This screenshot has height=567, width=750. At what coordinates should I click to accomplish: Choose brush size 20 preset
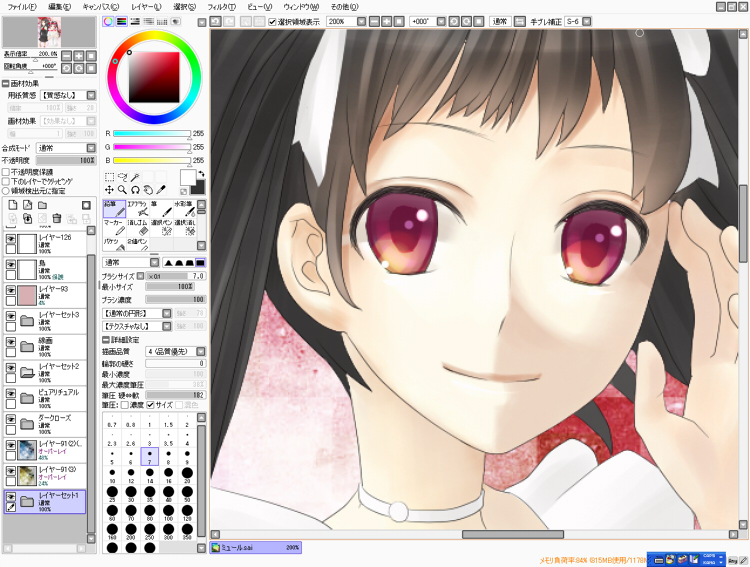coord(187,474)
